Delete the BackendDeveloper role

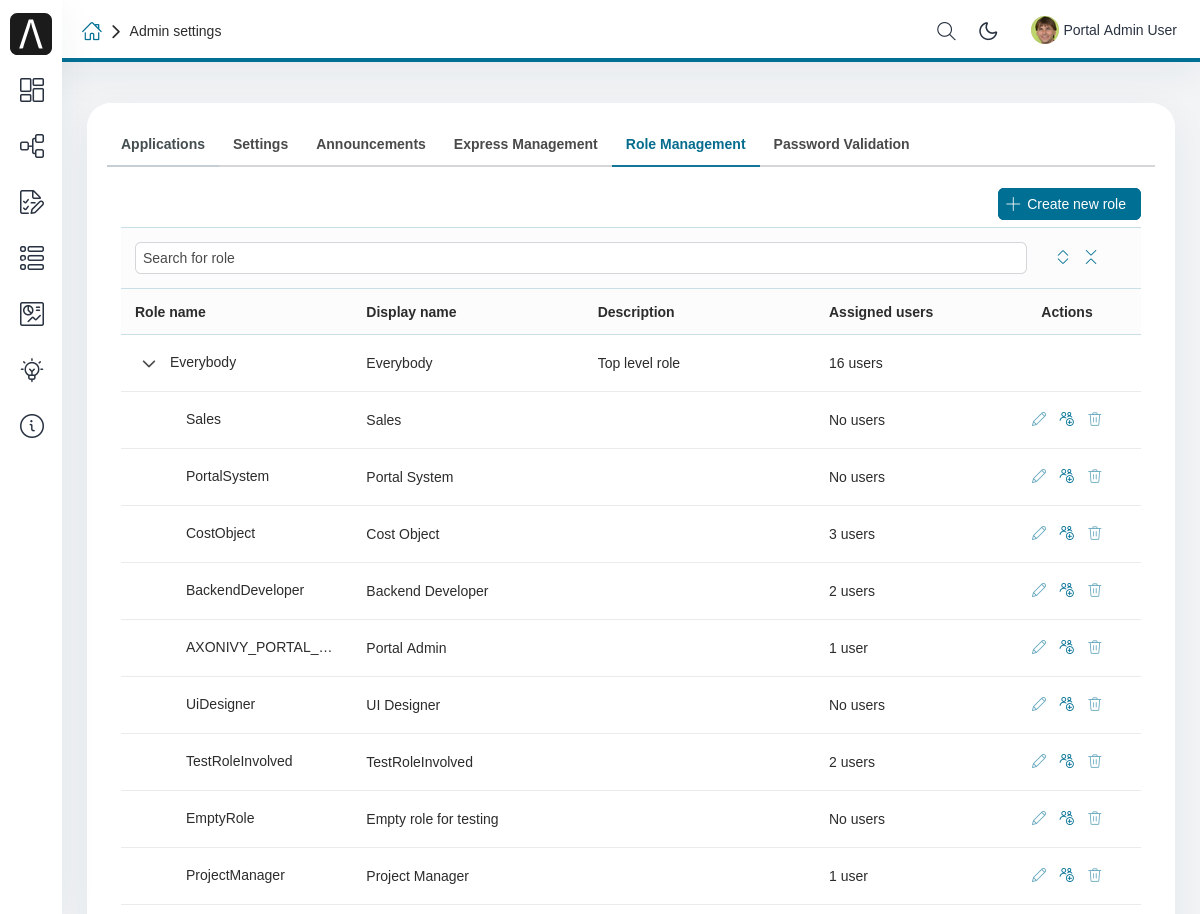point(1095,590)
